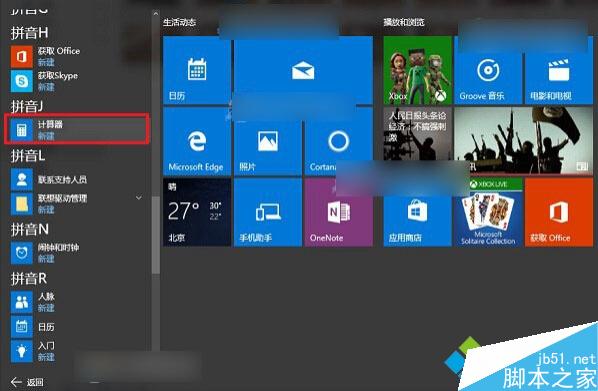This screenshot has height=391, width=598.
Task: Launch the OneNote tile
Action: [338, 212]
